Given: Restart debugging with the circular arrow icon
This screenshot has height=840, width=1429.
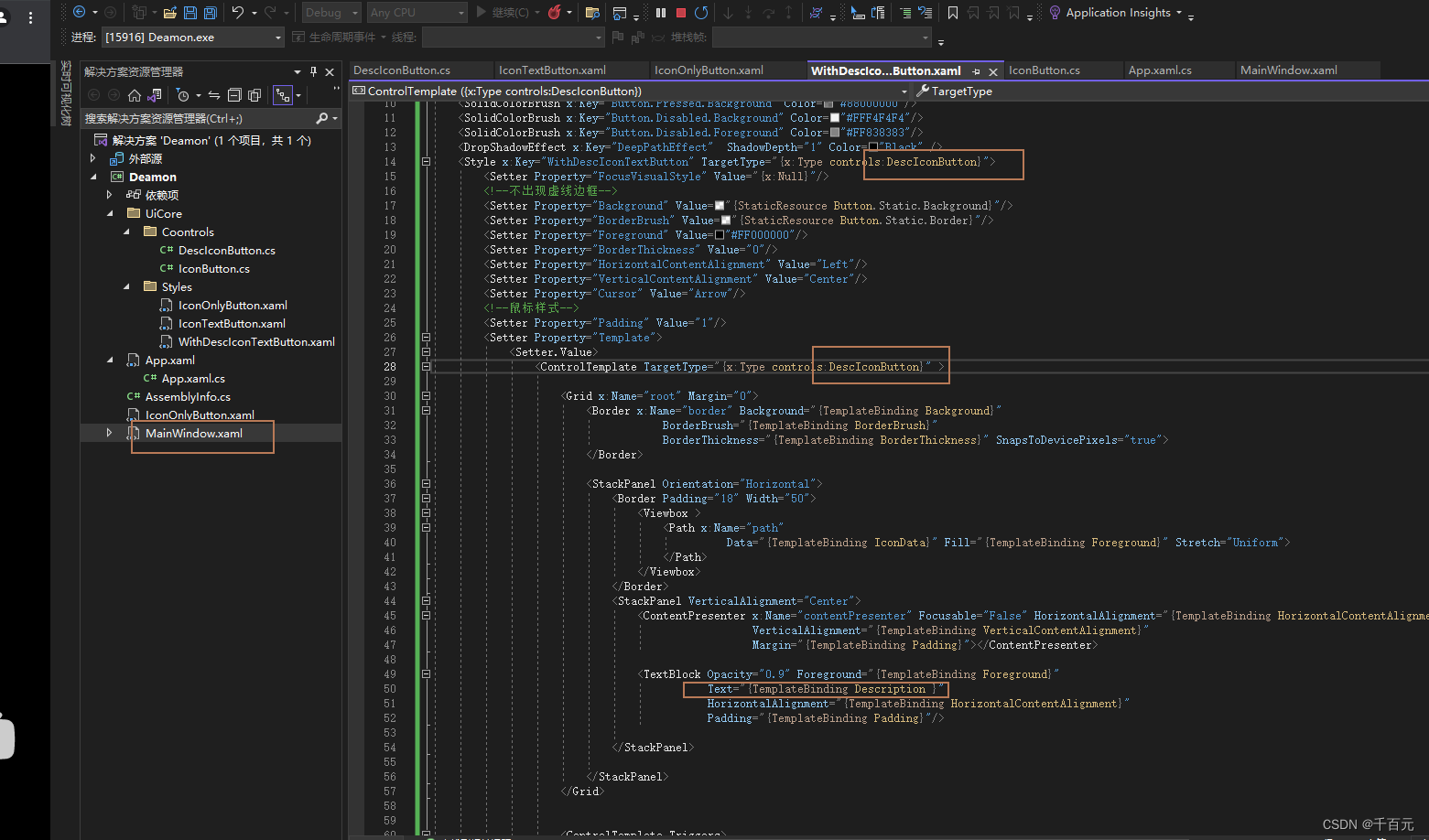Looking at the screenshot, I should [702, 13].
